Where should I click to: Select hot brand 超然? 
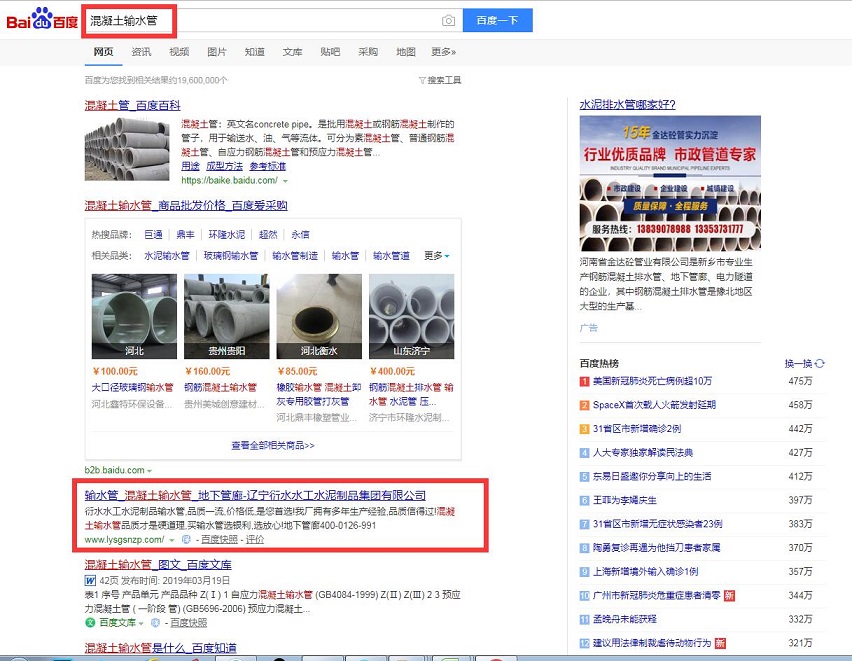[268, 234]
